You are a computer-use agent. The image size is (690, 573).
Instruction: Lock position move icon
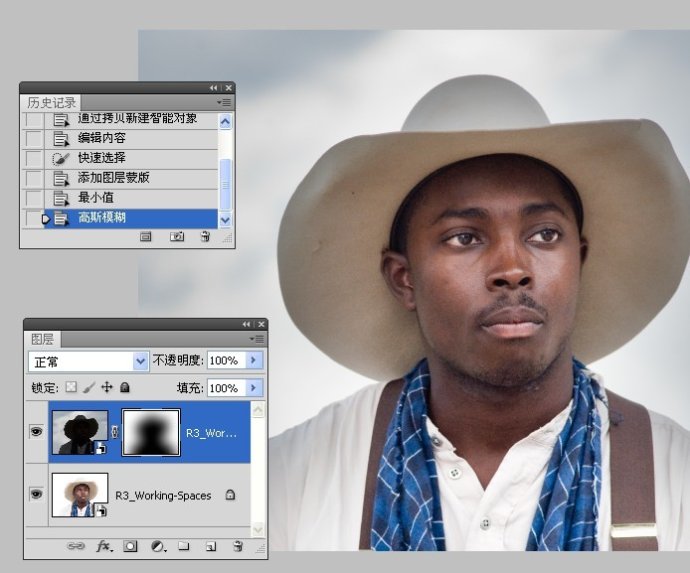[x=107, y=387]
